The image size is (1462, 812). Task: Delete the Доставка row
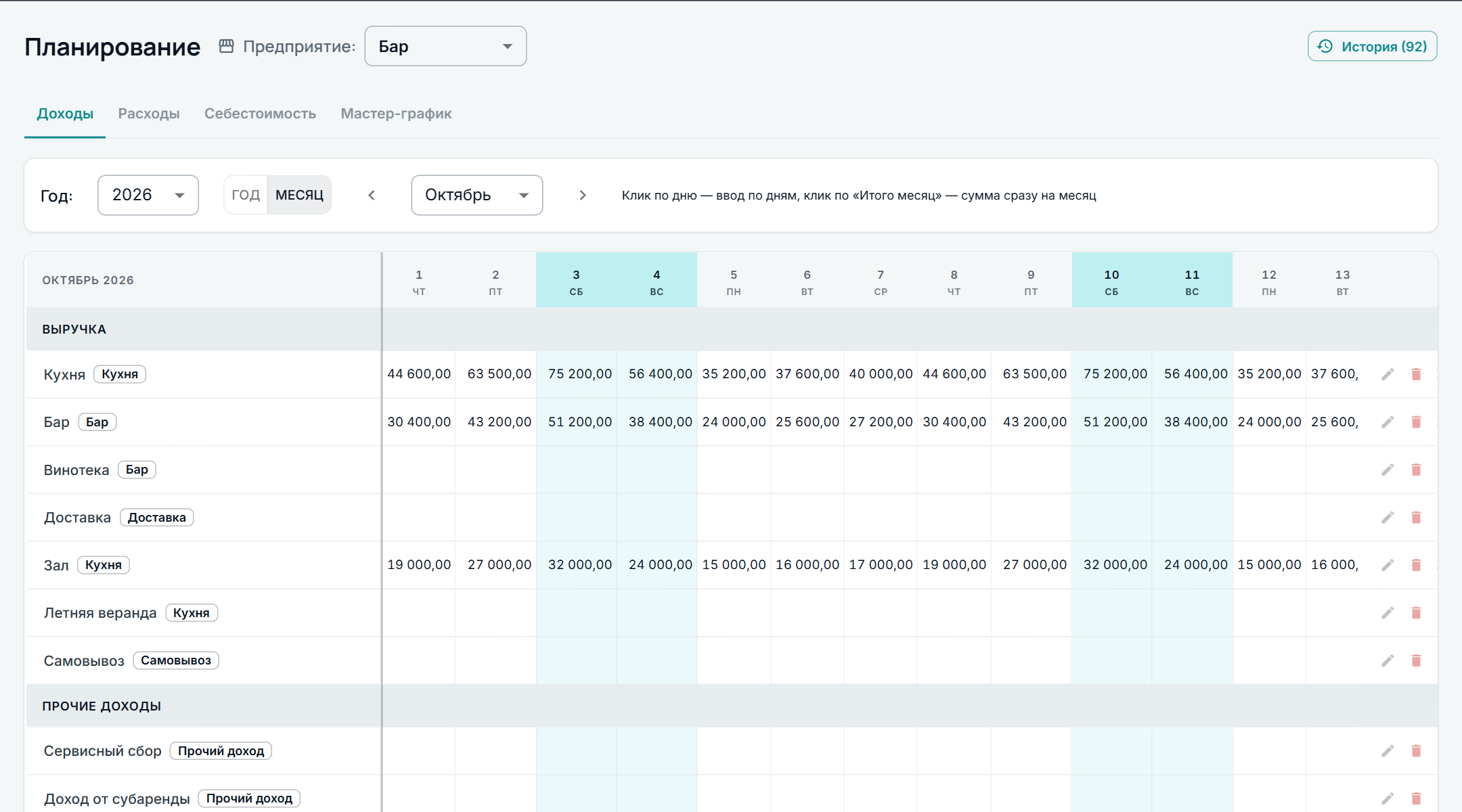[1416, 518]
